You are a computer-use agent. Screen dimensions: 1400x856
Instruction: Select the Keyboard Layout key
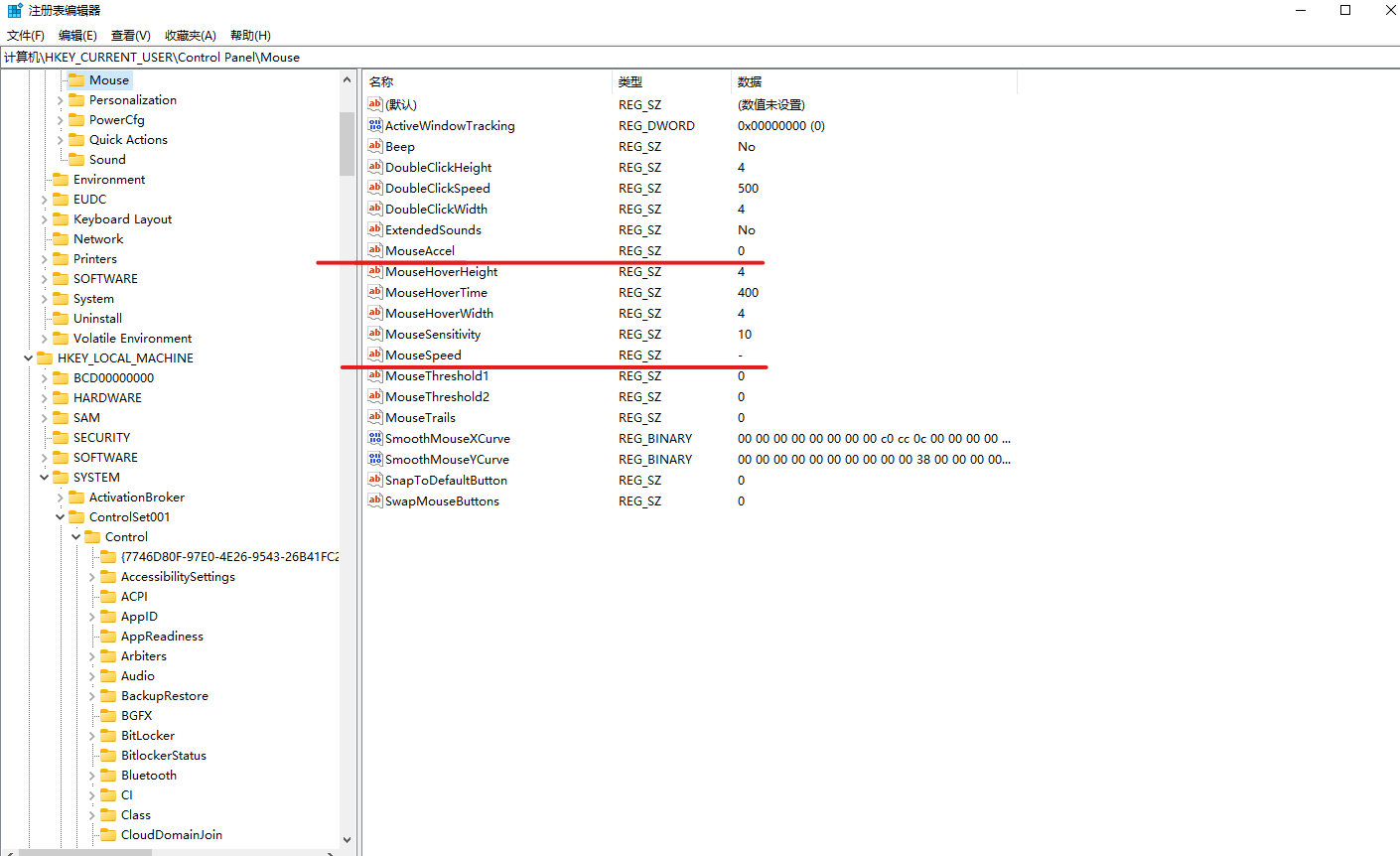122,218
